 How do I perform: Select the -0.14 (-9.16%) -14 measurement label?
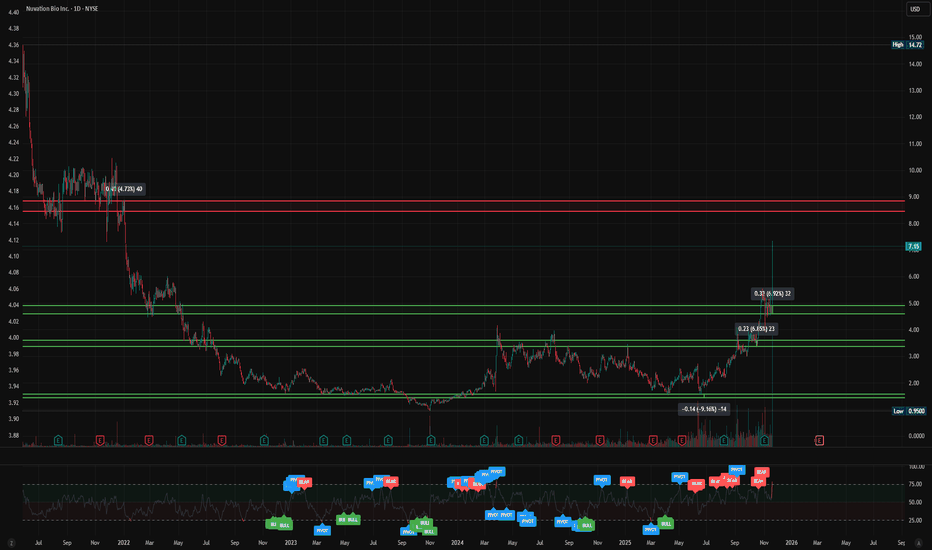tap(704, 409)
